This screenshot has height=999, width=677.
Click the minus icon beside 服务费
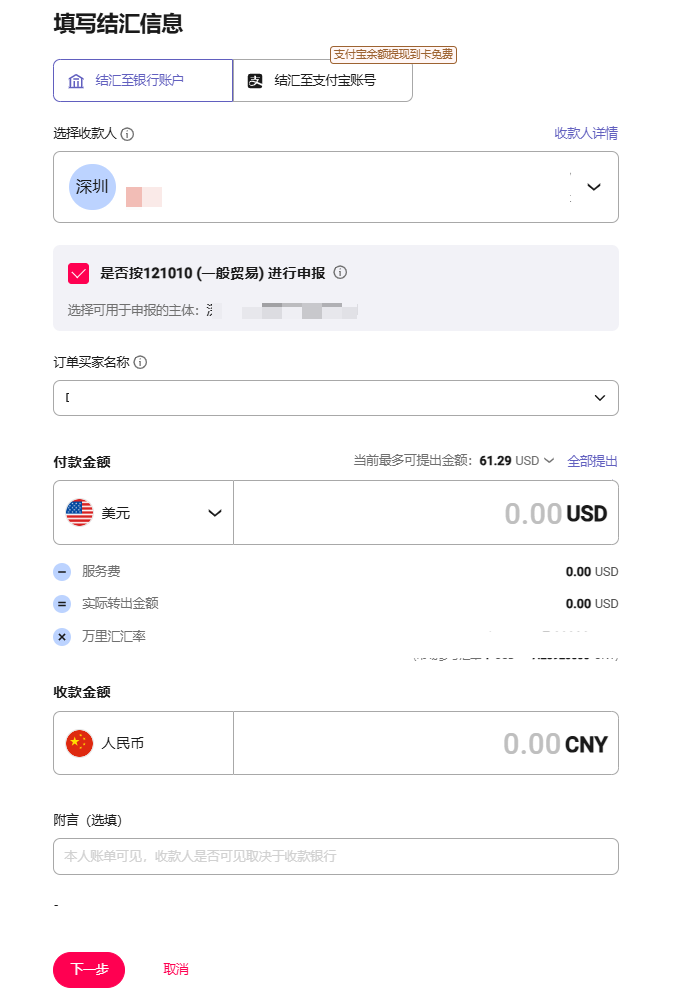point(62,571)
